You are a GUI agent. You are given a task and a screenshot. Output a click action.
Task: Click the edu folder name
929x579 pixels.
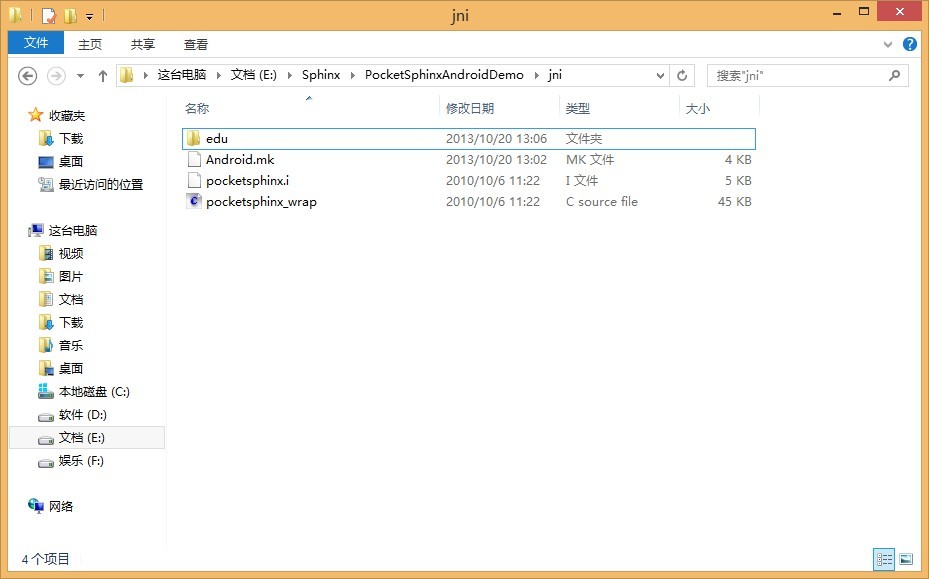(x=217, y=139)
